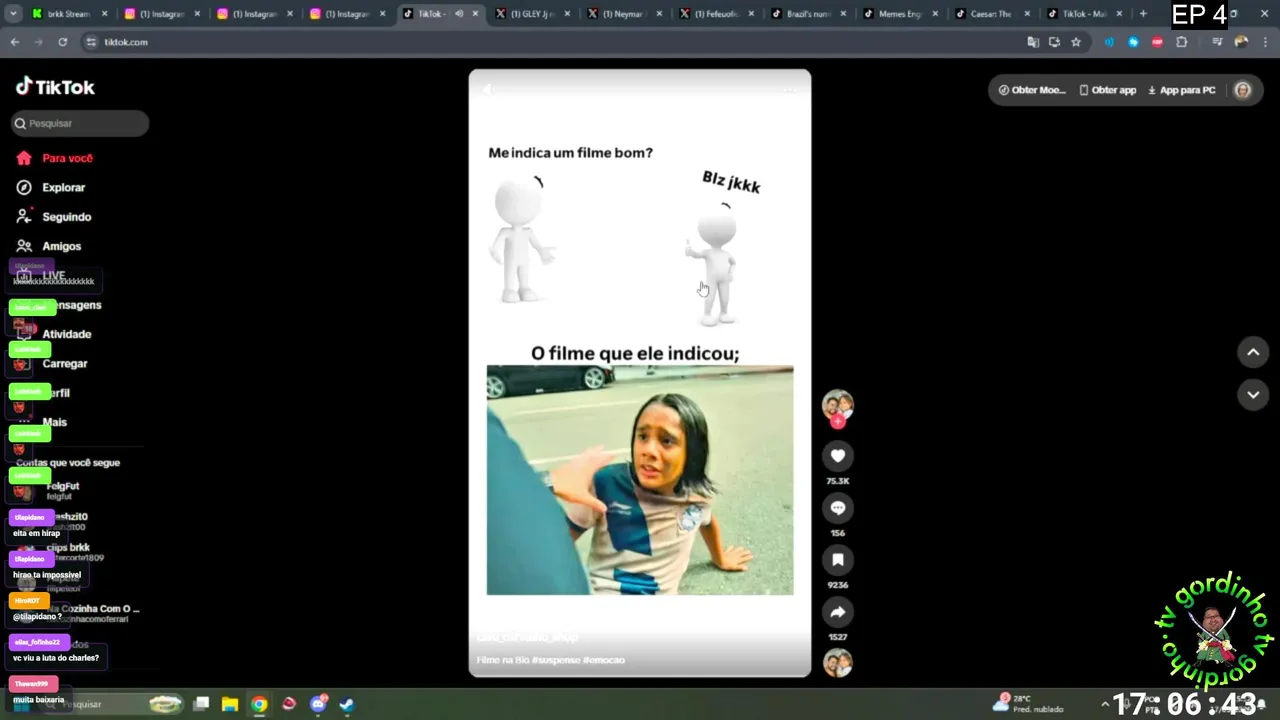1280x720 pixels.
Task: Open the Chrome extensions puzzle icon
Action: tap(1182, 42)
